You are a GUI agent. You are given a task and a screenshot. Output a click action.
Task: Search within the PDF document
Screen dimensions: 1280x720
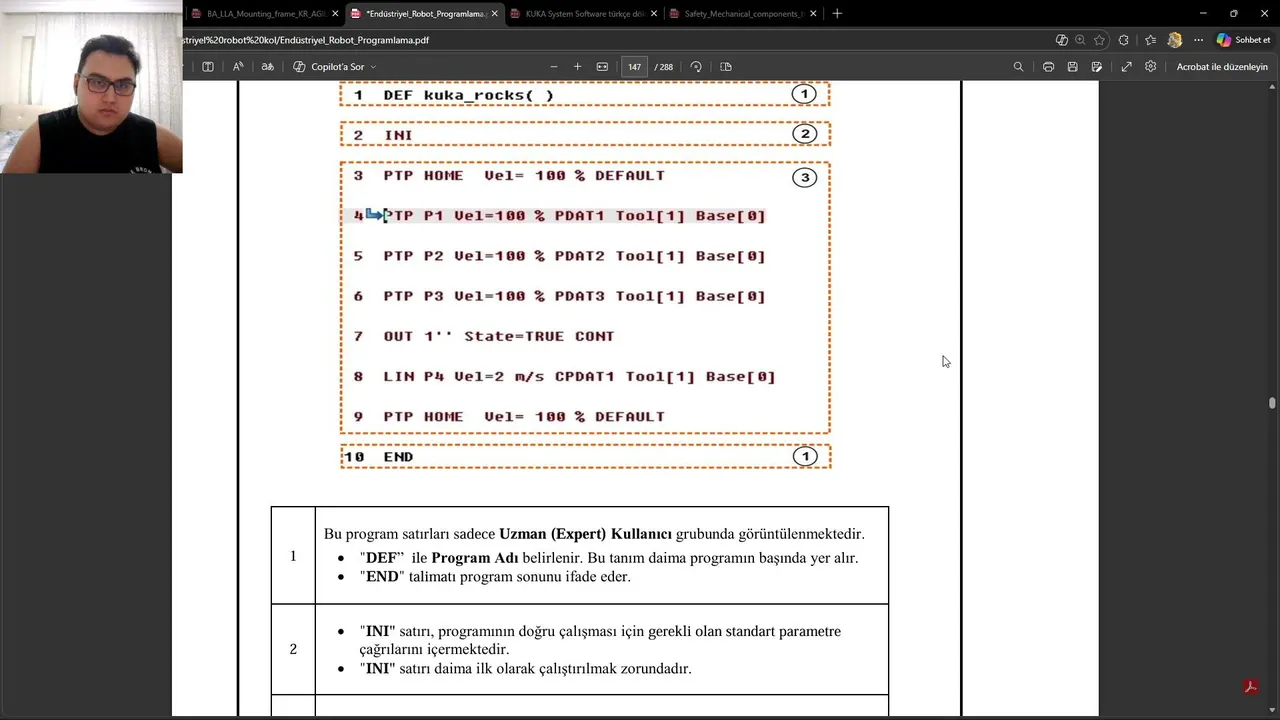(x=1018, y=67)
